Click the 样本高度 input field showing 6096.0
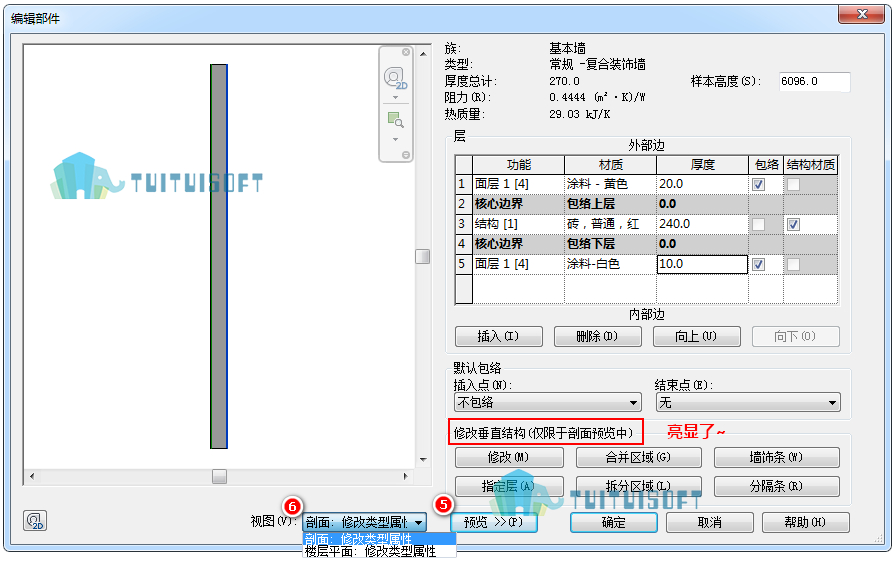Image resolution: width=896 pixels, height=576 pixels. [814, 82]
